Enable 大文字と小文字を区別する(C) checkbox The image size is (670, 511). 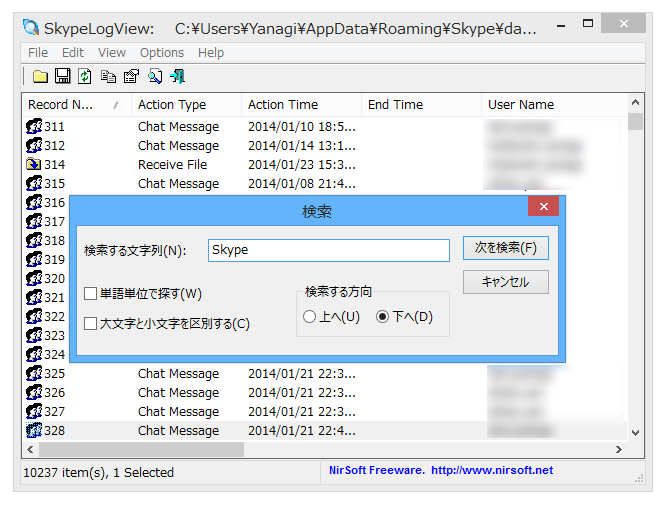[91, 323]
